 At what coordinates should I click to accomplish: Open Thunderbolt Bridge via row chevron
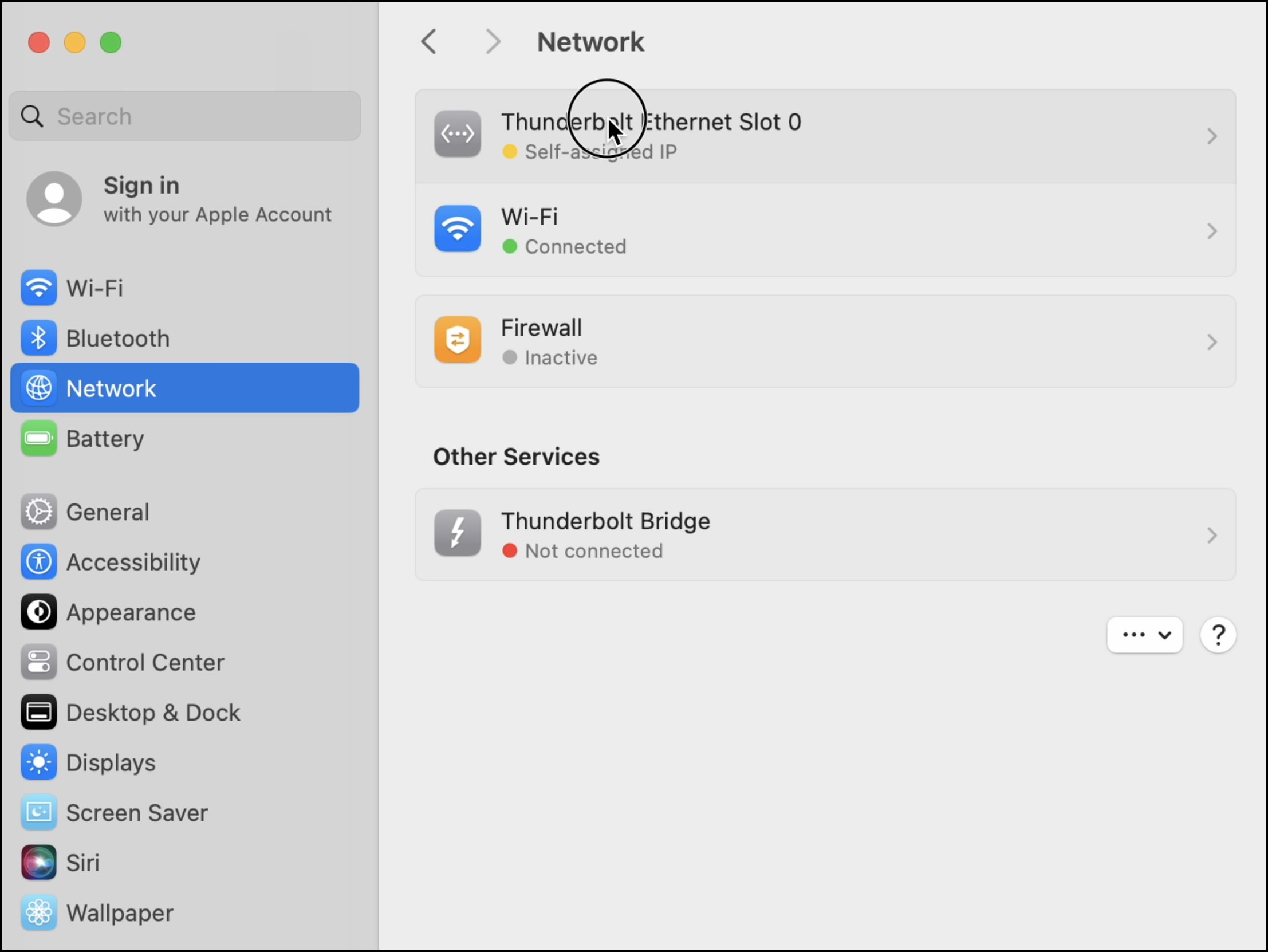1211,535
